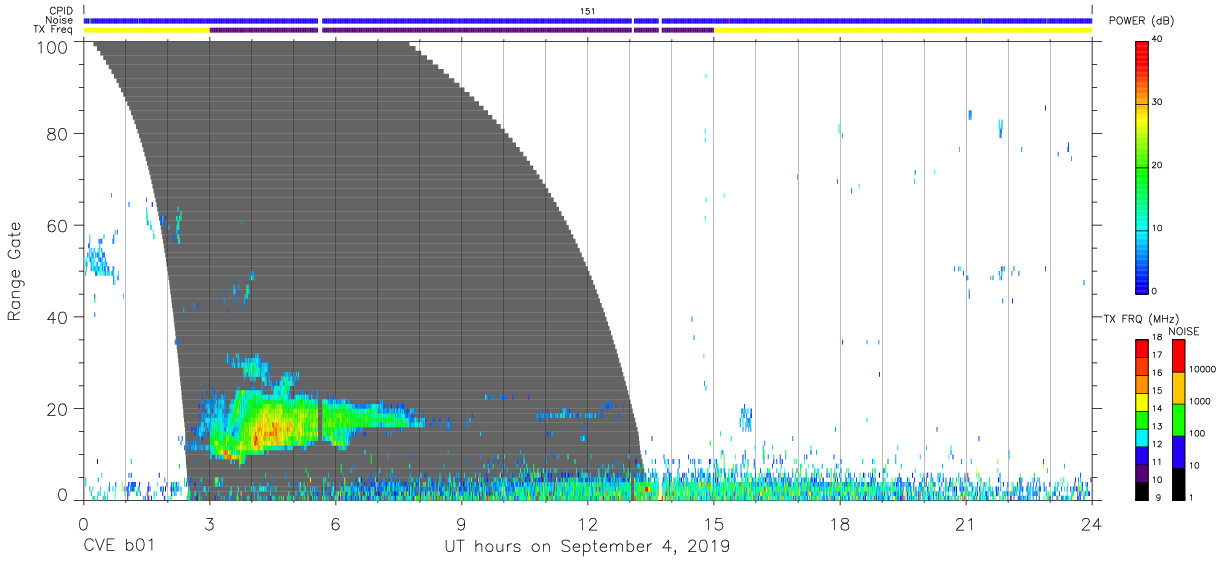Viewport: 1228px width, 567px height.
Task: Click the NOISE legend title
Action: pos(1185,331)
